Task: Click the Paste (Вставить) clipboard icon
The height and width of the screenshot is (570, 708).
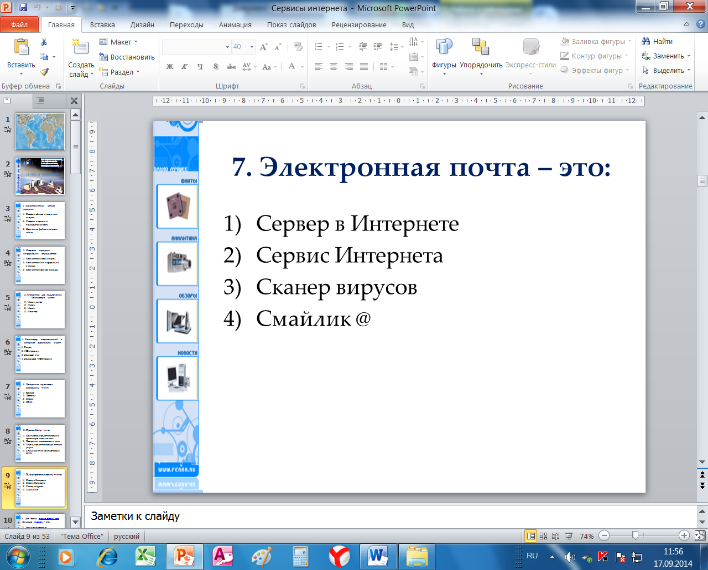Action: tap(21, 48)
